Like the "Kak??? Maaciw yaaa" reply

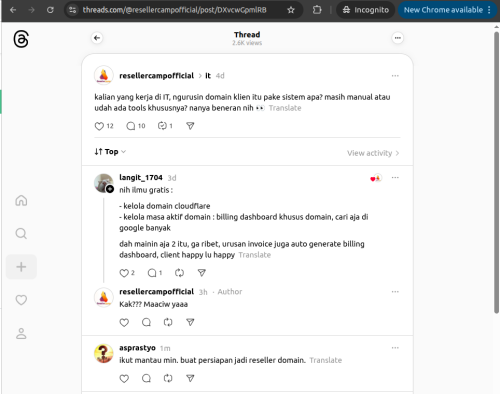(124, 322)
